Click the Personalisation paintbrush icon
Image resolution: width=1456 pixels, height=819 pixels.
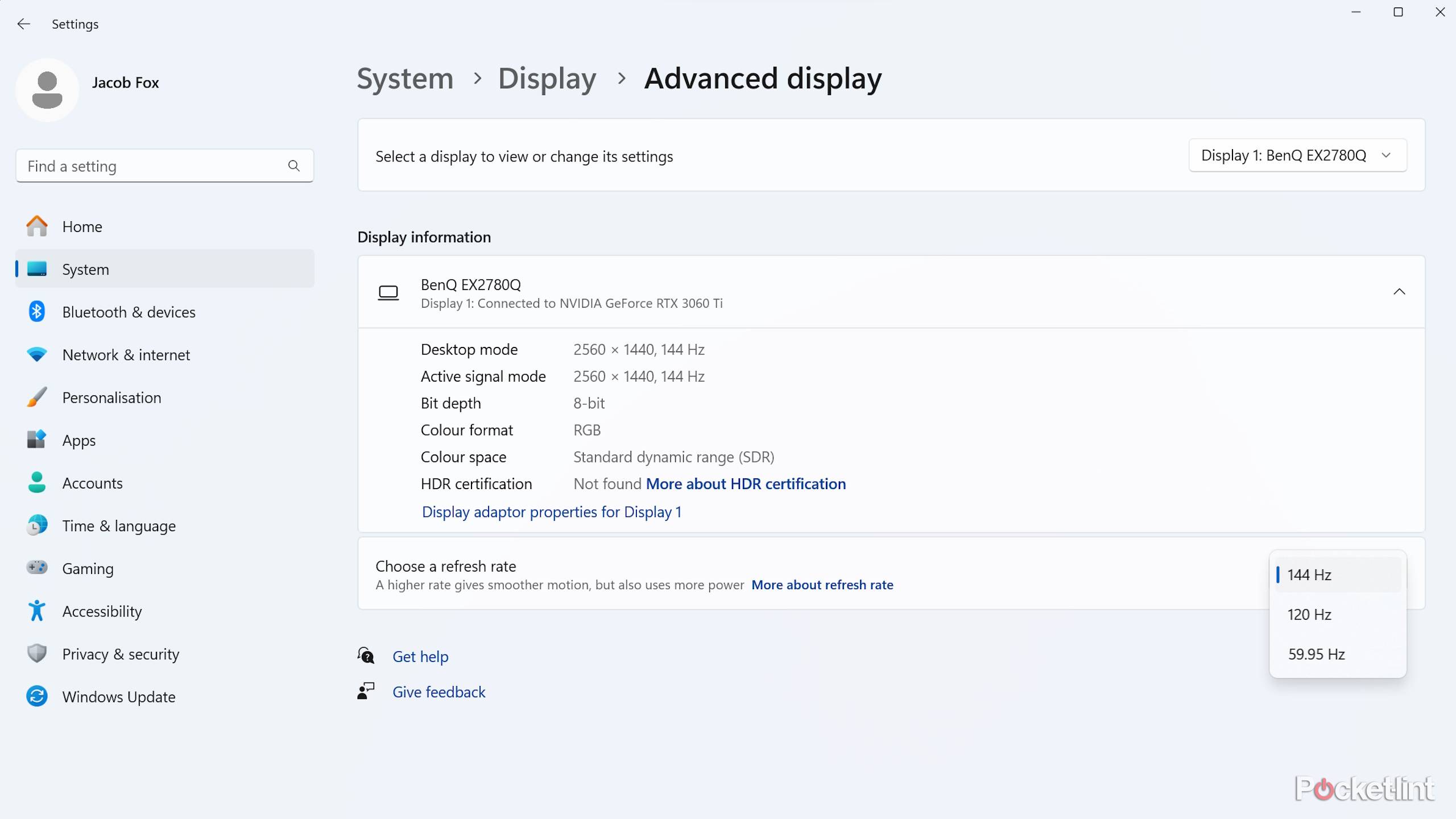pos(37,397)
